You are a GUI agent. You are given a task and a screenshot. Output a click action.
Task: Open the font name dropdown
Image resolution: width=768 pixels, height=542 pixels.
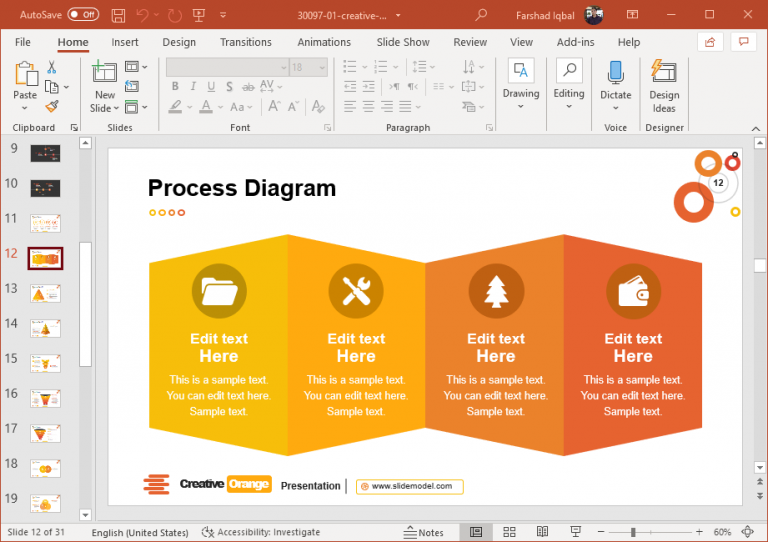point(284,68)
